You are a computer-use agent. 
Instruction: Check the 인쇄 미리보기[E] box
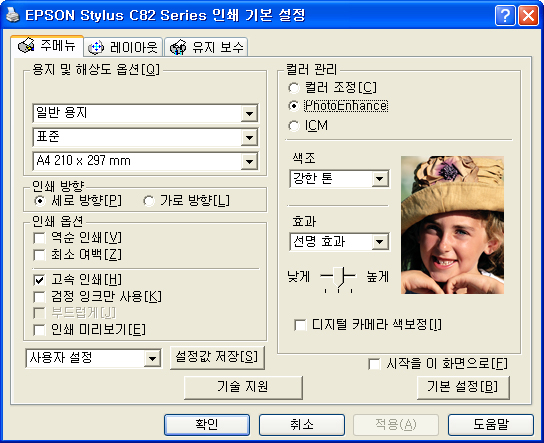click(39, 330)
